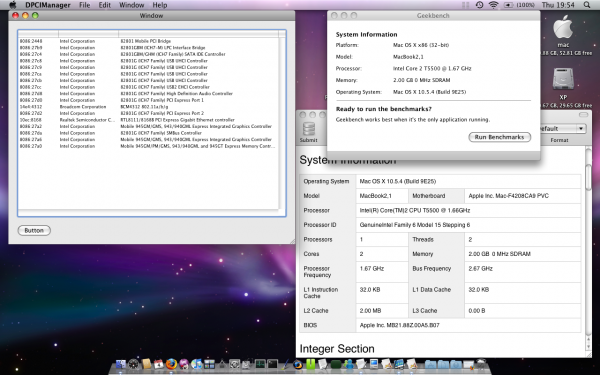
Task: Select the Realtek Gigabit Ethernet controller row
Action: point(148,120)
